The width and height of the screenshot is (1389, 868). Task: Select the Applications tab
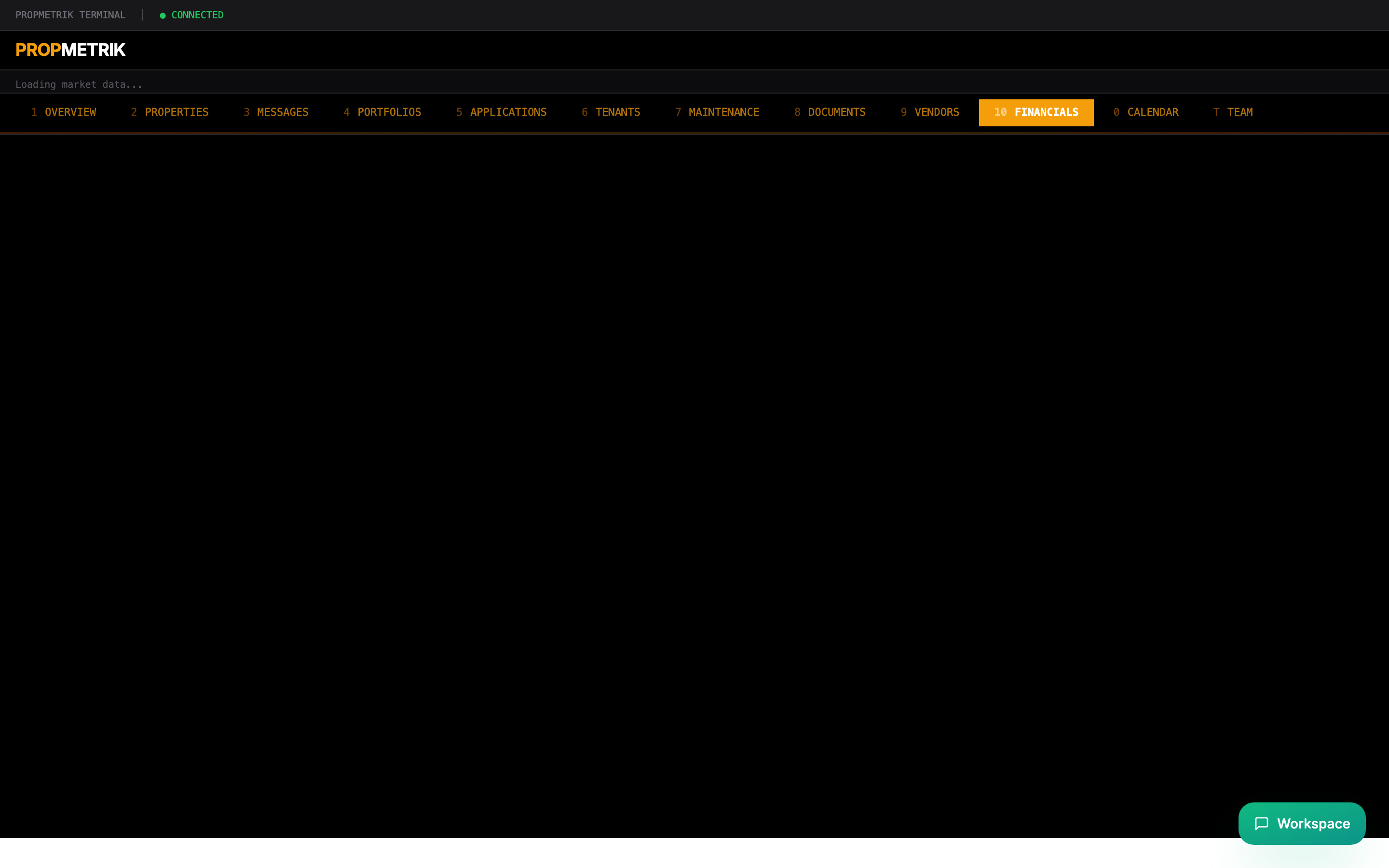(x=501, y=112)
